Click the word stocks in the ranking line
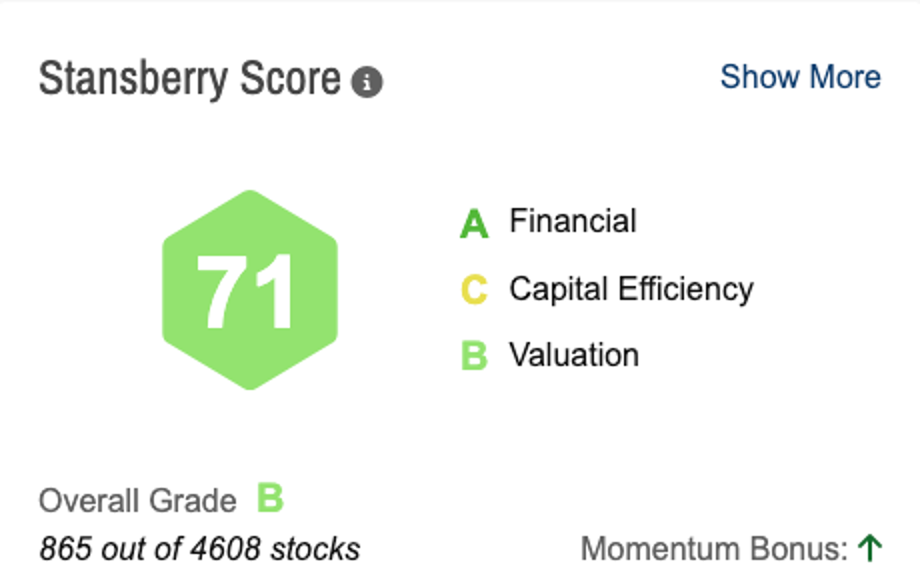Viewport: 920px width, 588px height. pyautogui.click(x=316, y=548)
